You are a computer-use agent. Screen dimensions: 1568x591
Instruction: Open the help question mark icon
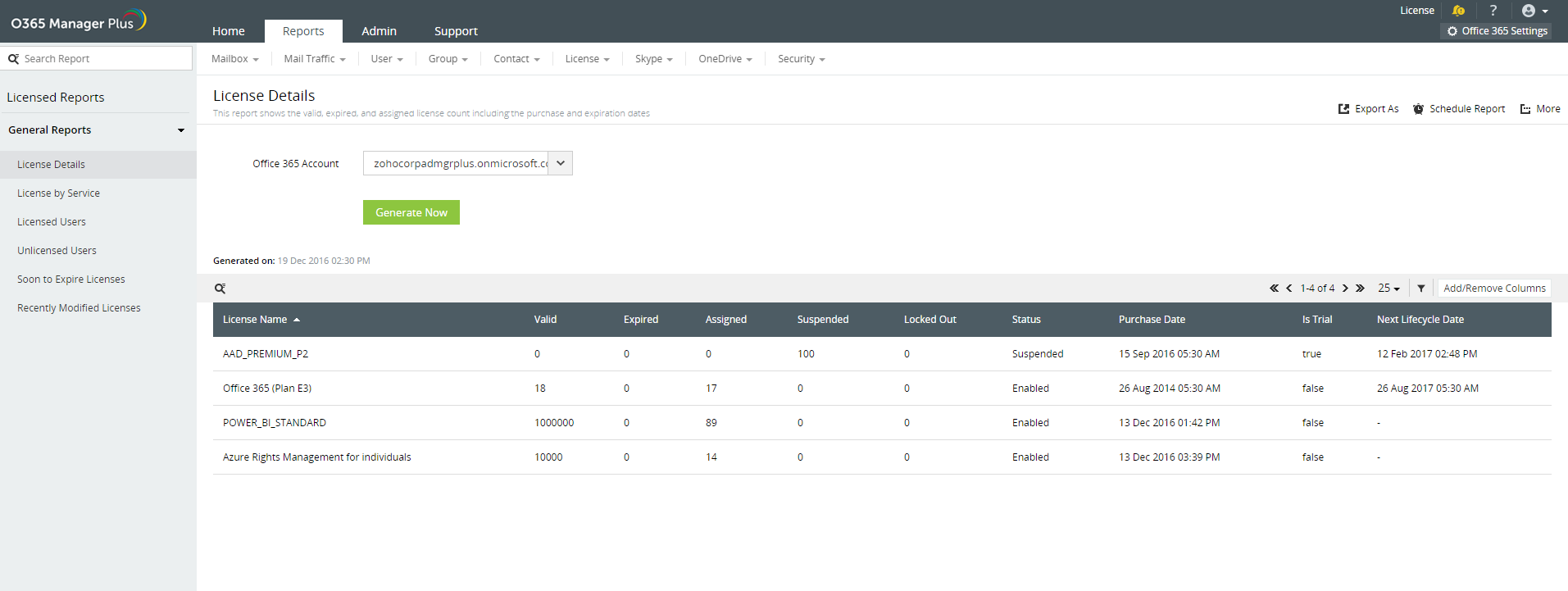1493,11
